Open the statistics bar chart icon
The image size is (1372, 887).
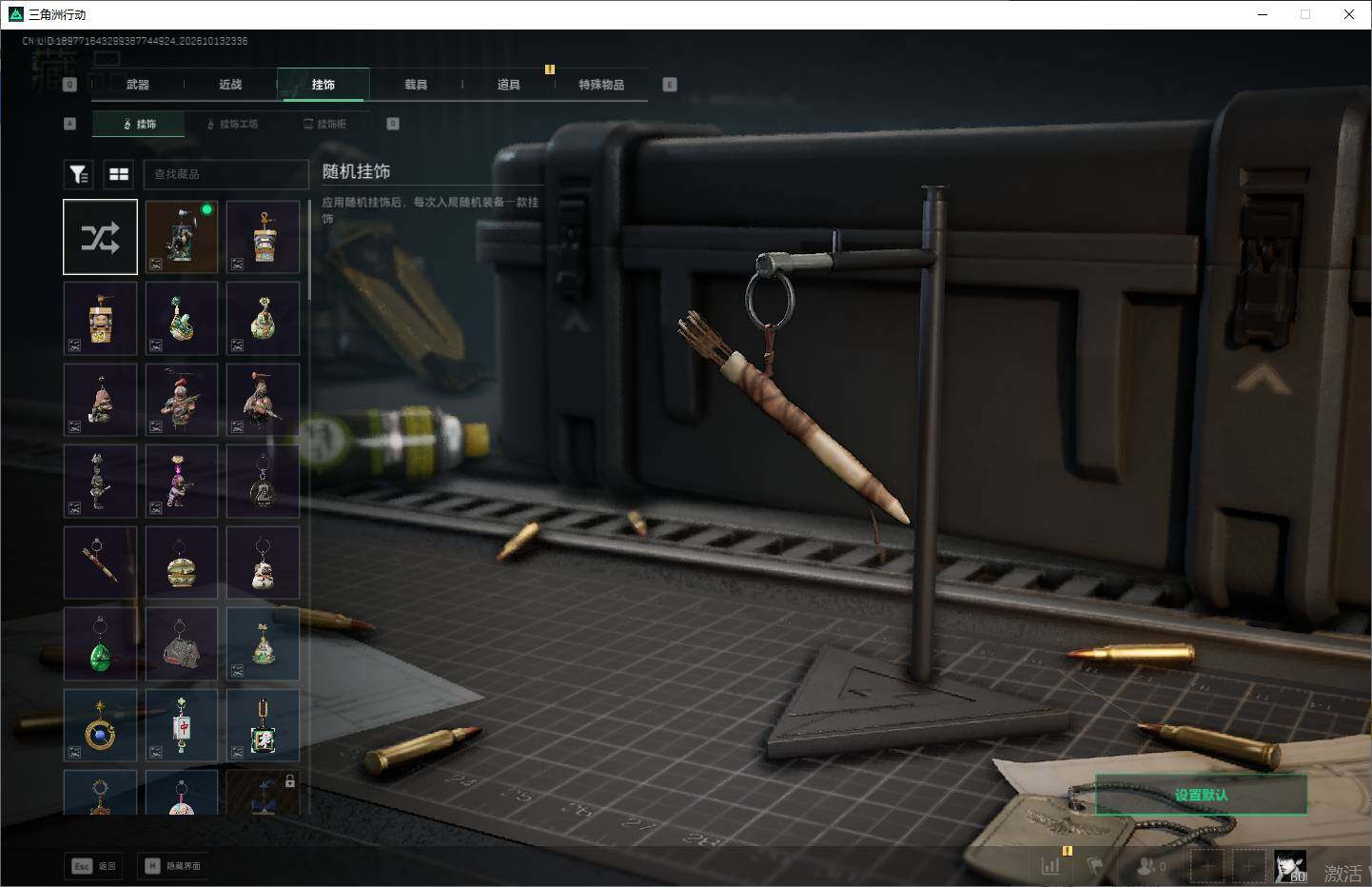click(x=1050, y=866)
